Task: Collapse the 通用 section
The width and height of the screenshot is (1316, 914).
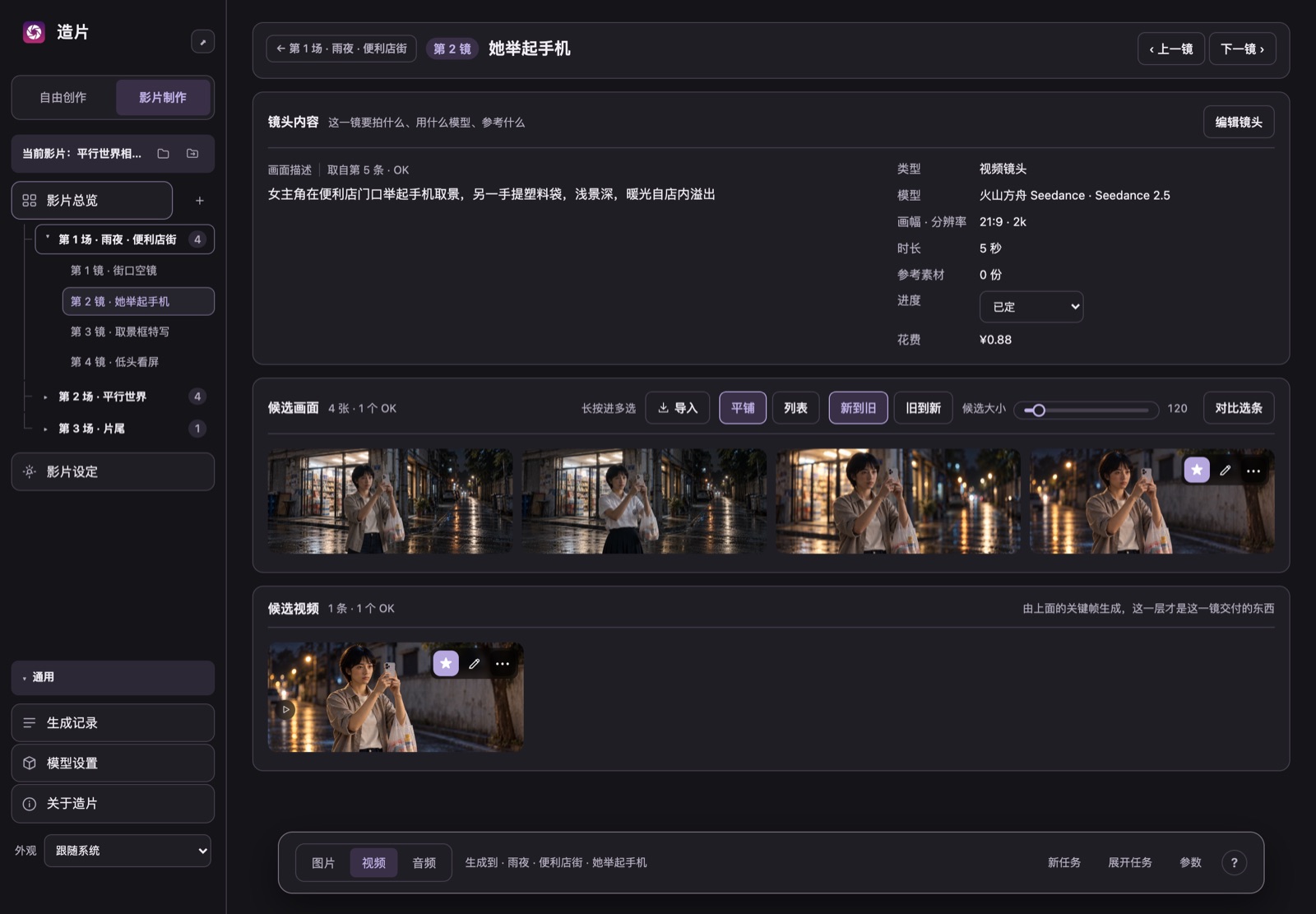Action: (x=113, y=678)
